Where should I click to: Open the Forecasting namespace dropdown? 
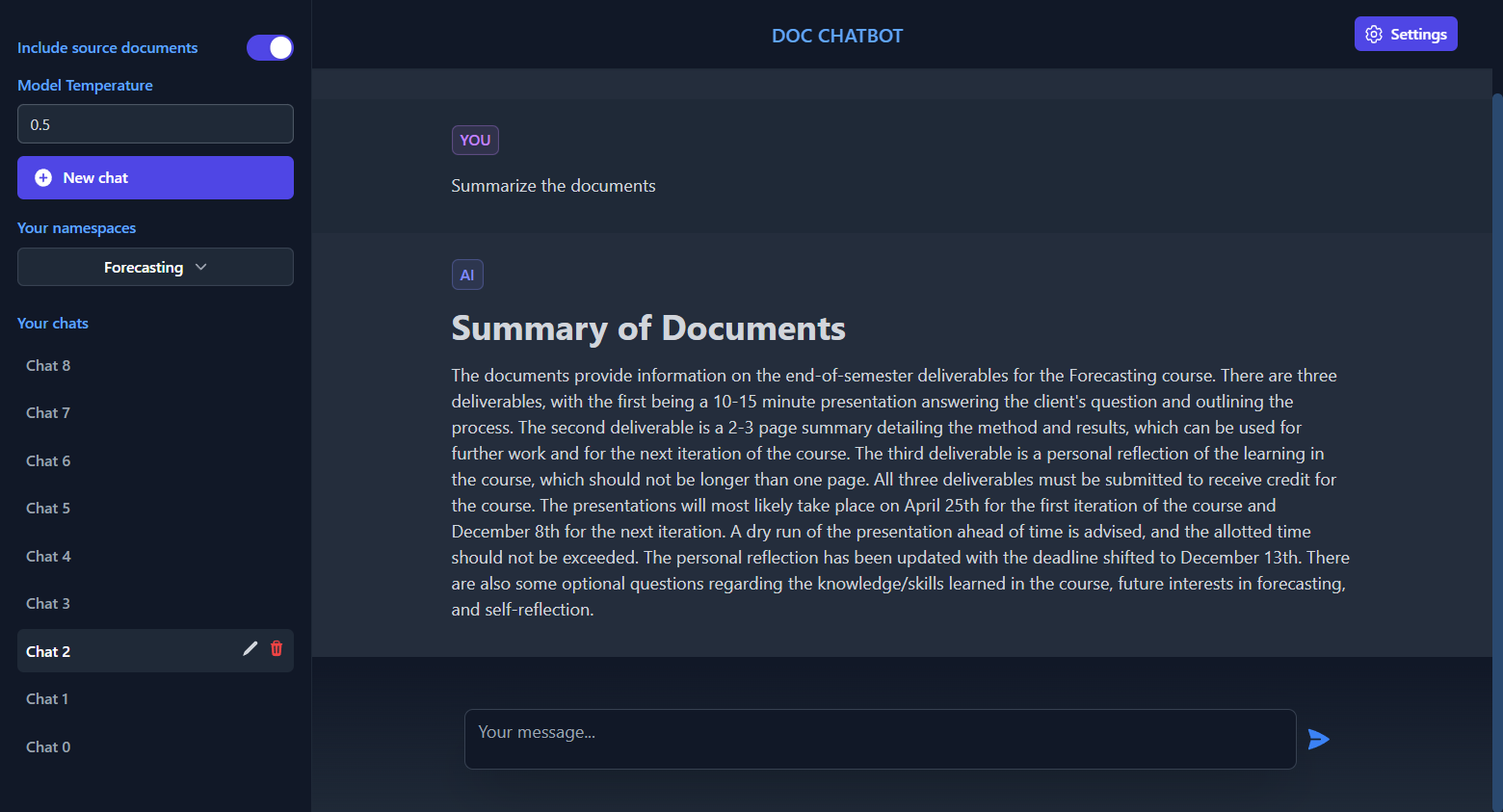click(x=154, y=267)
